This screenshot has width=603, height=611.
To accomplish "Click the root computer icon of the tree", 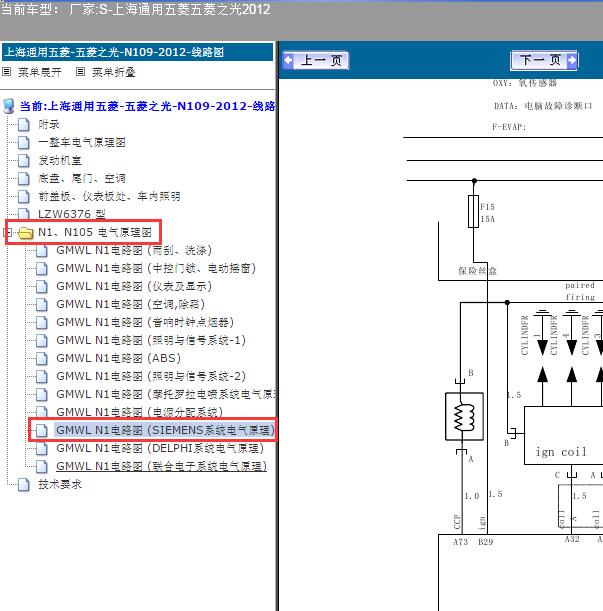I will pos(9,106).
